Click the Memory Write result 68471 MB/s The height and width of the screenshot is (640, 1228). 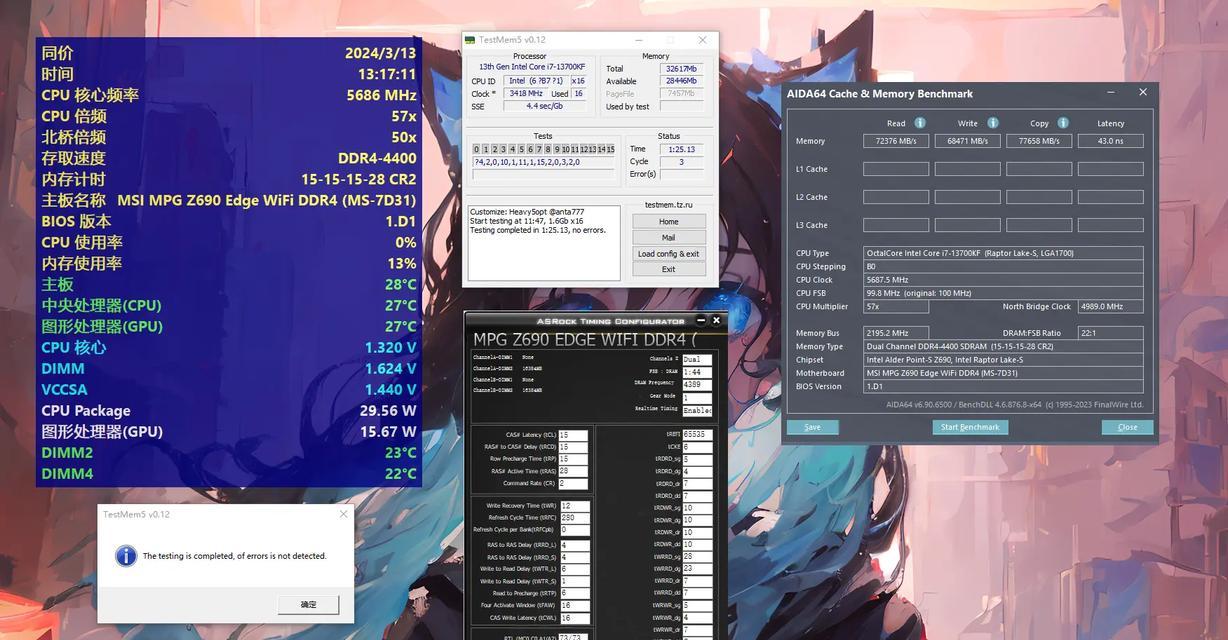point(967,141)
